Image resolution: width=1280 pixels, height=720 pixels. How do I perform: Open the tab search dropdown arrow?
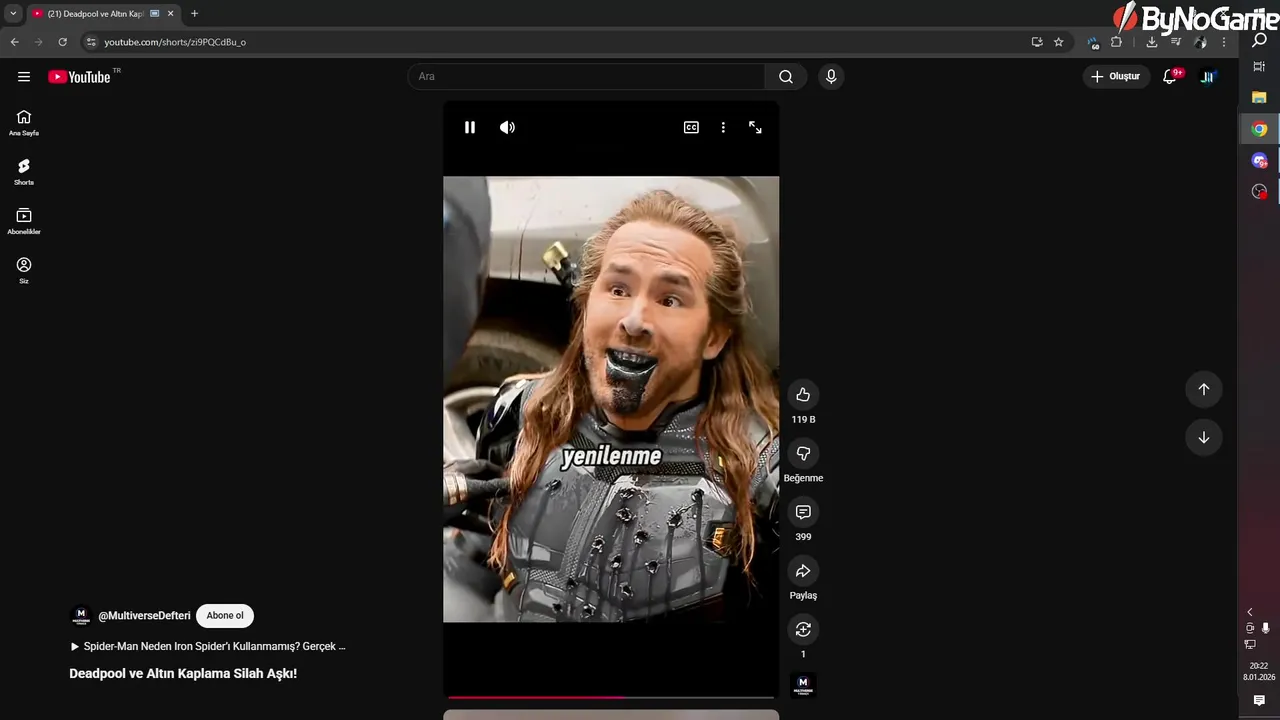click(13, 13)
